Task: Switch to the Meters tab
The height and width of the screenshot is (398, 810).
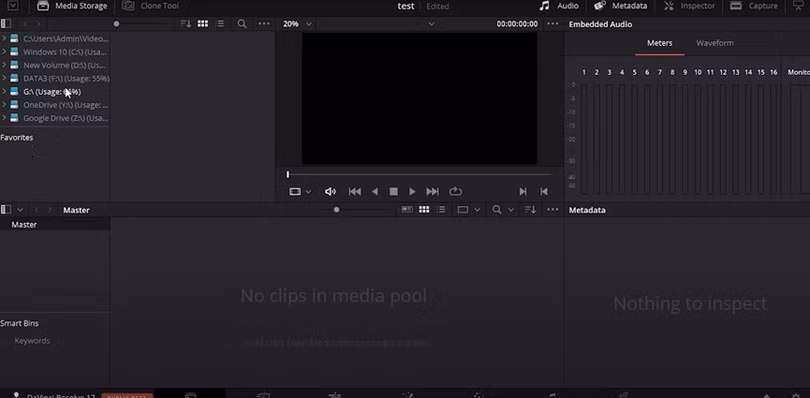Action: [x=660, y=43]
